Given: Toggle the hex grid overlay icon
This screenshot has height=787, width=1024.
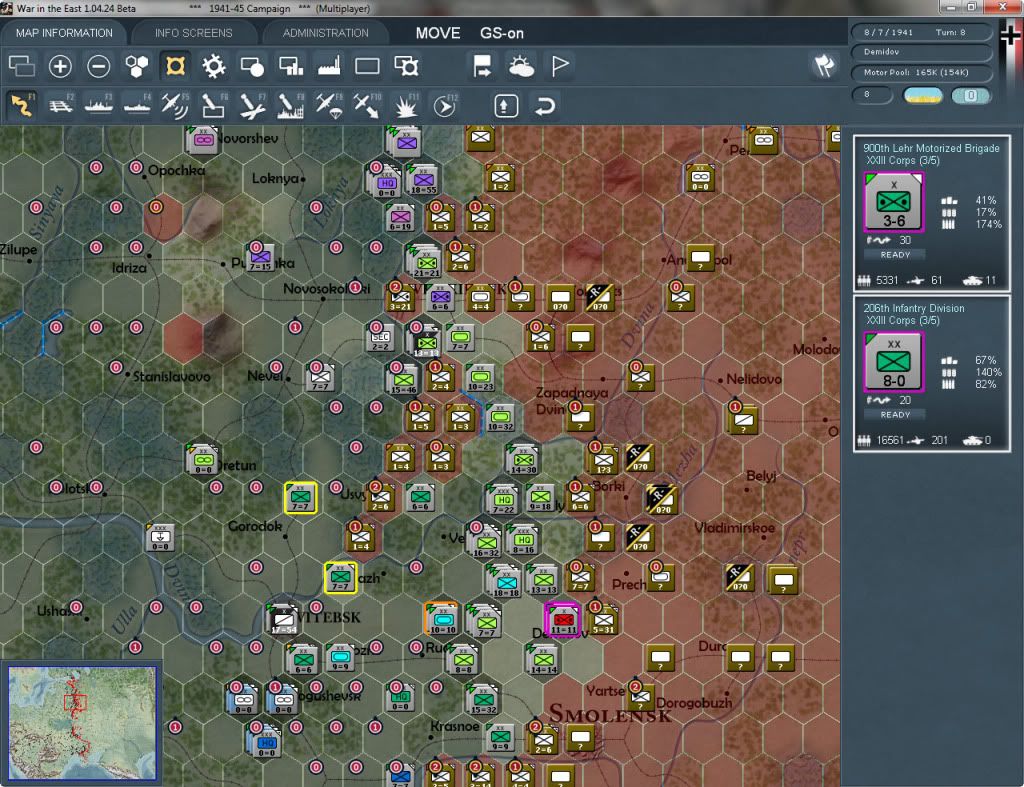Looking at the screenshot, I should coord(137,66).
